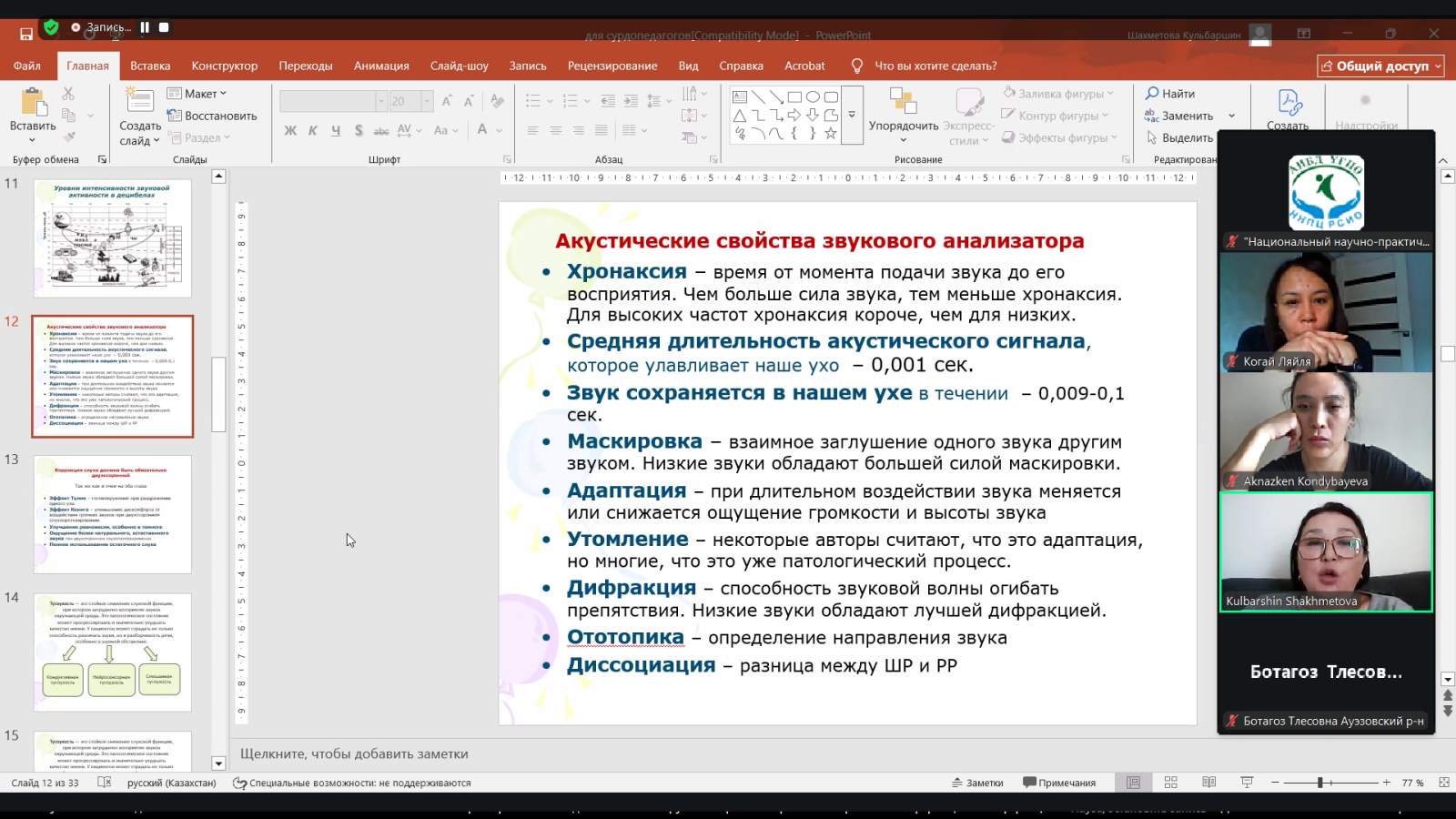Screen dimensions: 1456x819
Task: Click the Save icon in title bar
Action: [x=26, y=34]
